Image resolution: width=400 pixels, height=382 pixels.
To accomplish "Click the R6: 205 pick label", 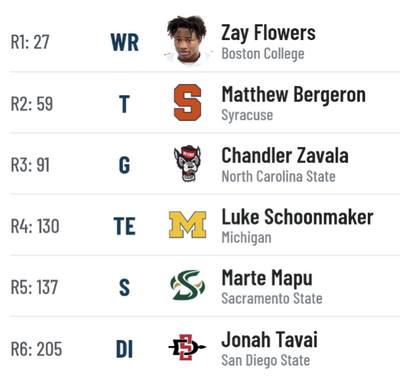I will point(36,349).
